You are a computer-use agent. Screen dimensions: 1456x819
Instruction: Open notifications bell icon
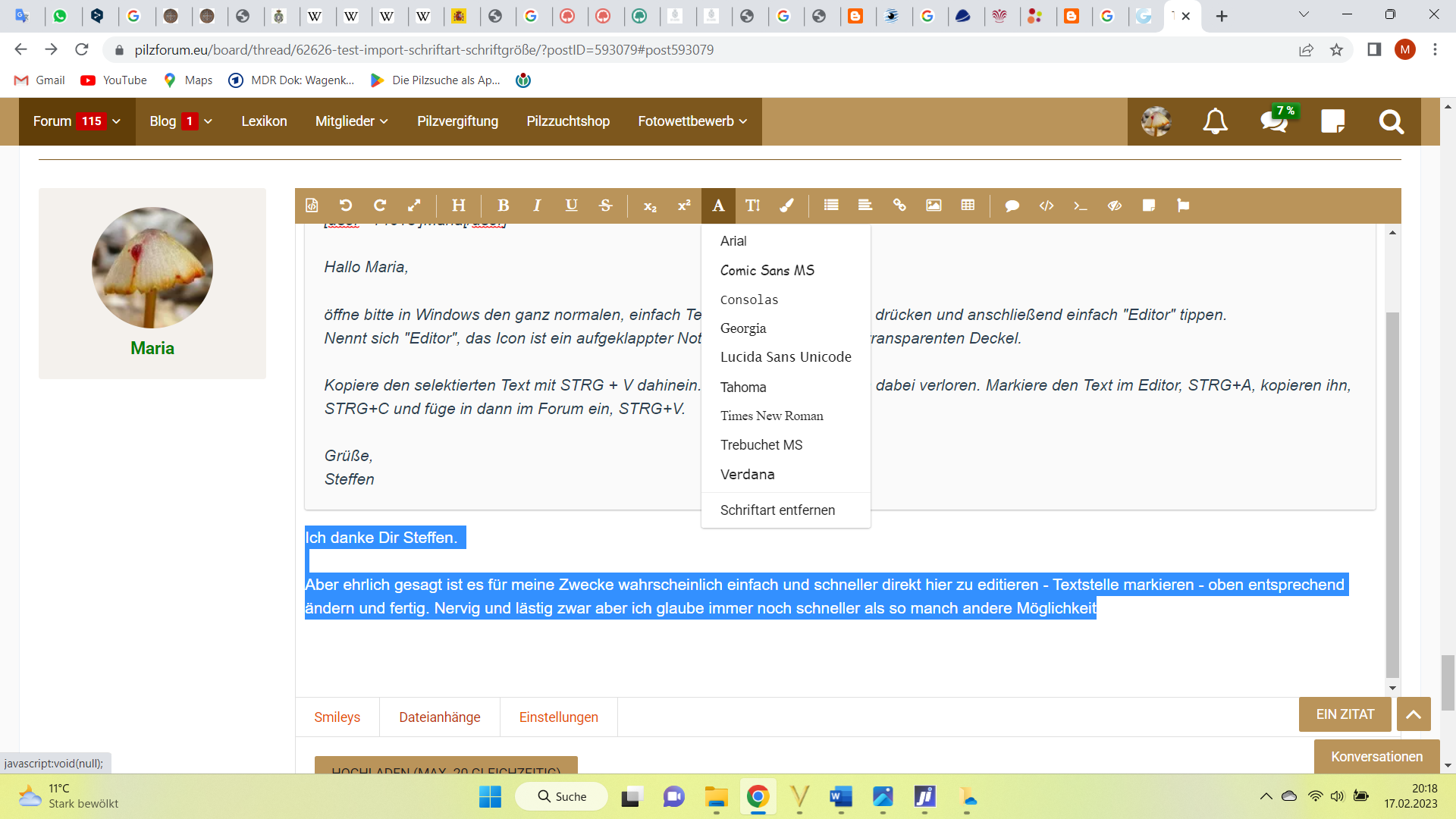[x=1215, y=121]
